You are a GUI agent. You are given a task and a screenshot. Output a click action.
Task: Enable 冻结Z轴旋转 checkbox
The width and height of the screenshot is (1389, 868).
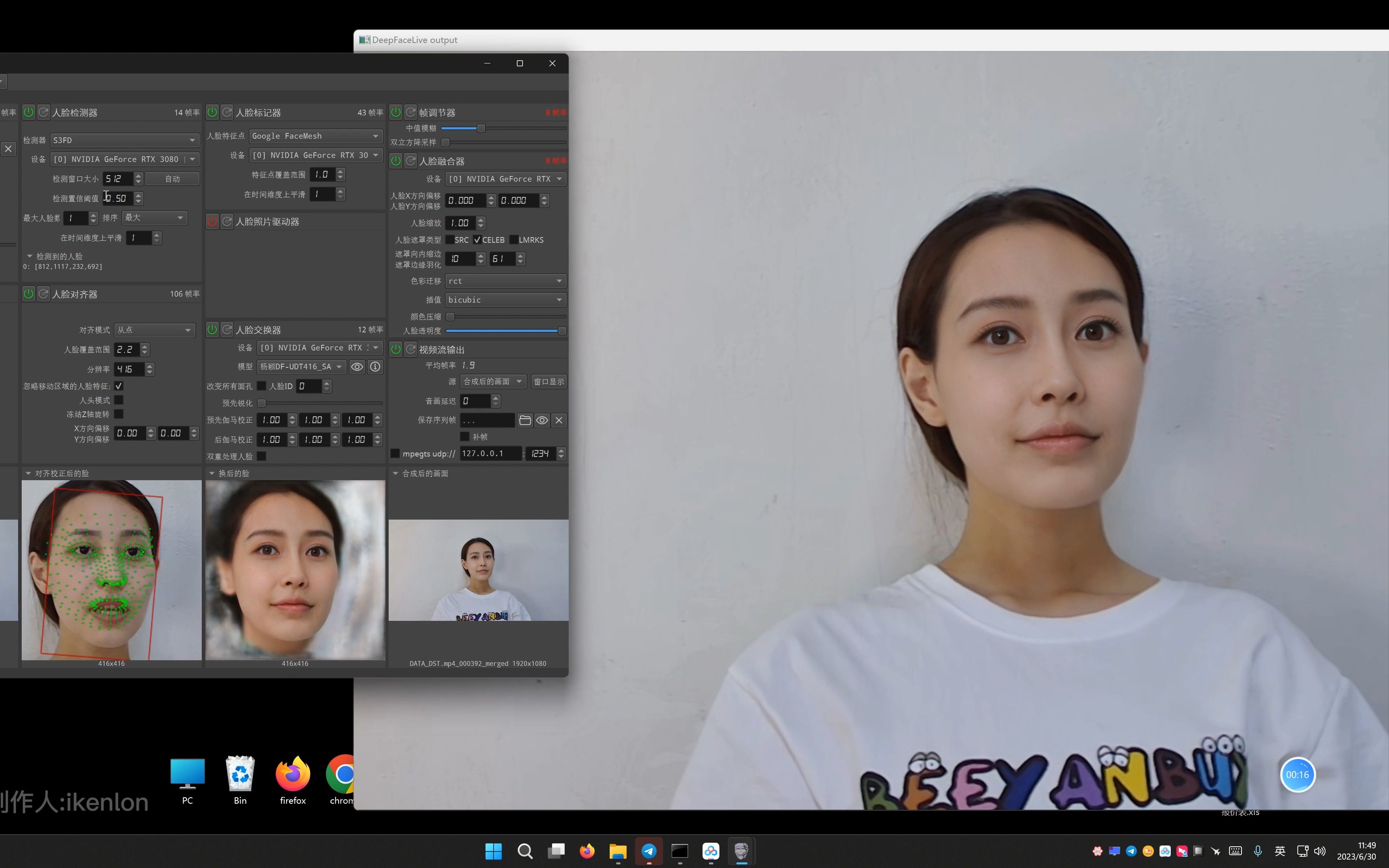click(119, 414)
